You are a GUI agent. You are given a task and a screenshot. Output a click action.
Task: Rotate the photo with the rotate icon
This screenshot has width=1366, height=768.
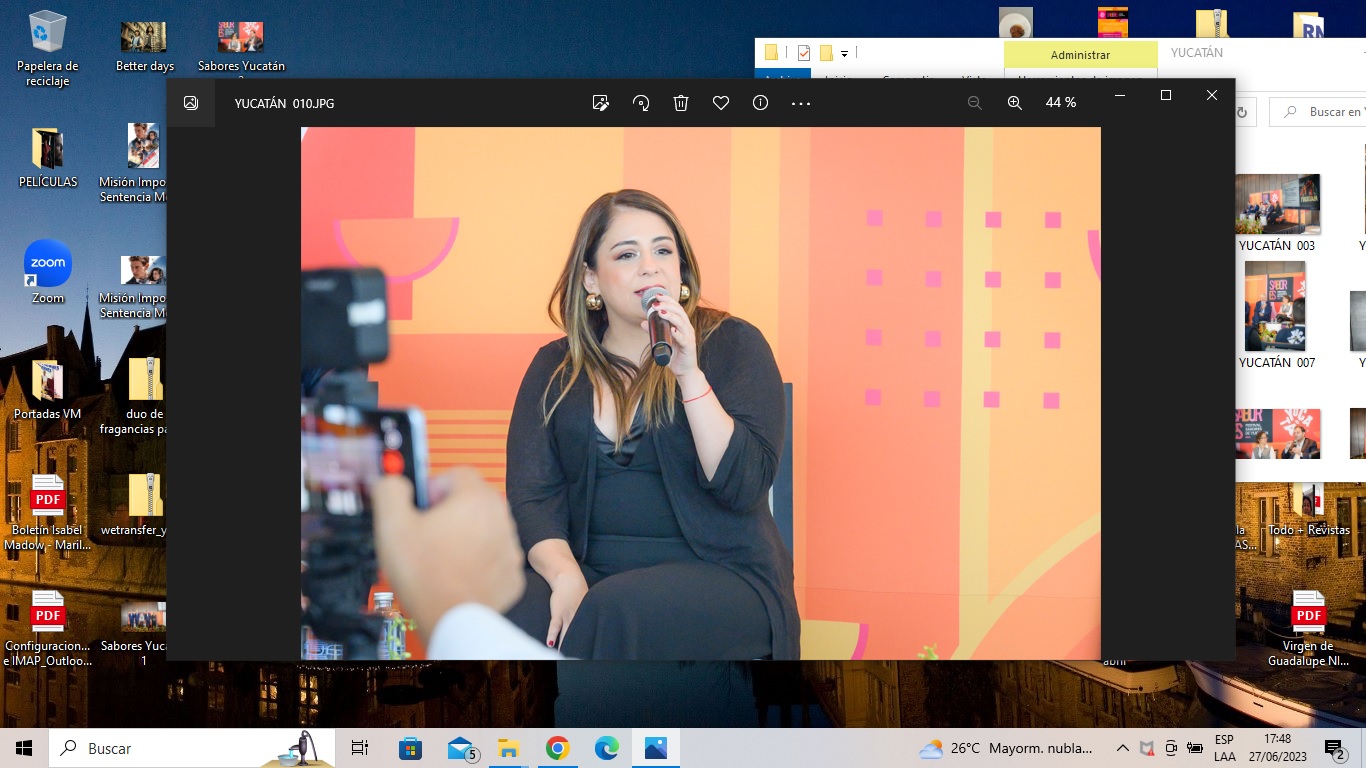(641, 103)
